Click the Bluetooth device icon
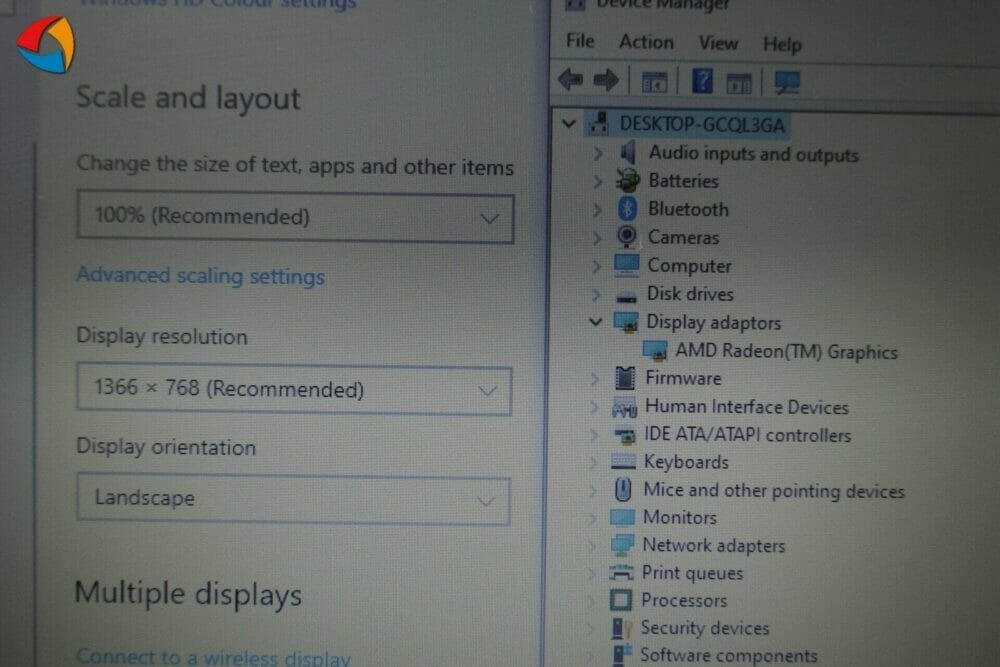Viewport: 1000px width, 667px height. pos(627,209)
